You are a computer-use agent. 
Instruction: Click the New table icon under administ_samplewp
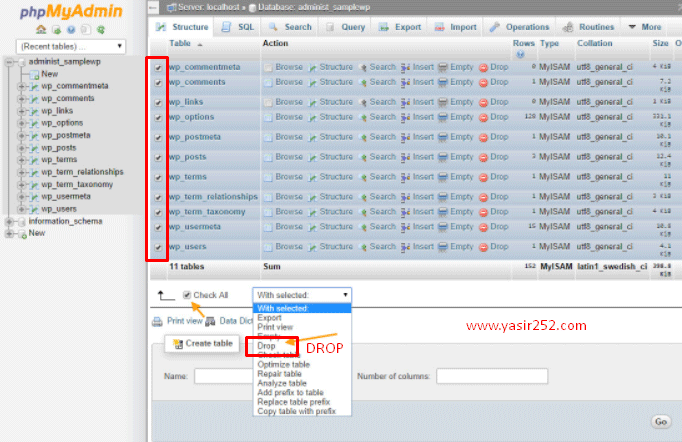pyautogui.click(x=34, y=75)
